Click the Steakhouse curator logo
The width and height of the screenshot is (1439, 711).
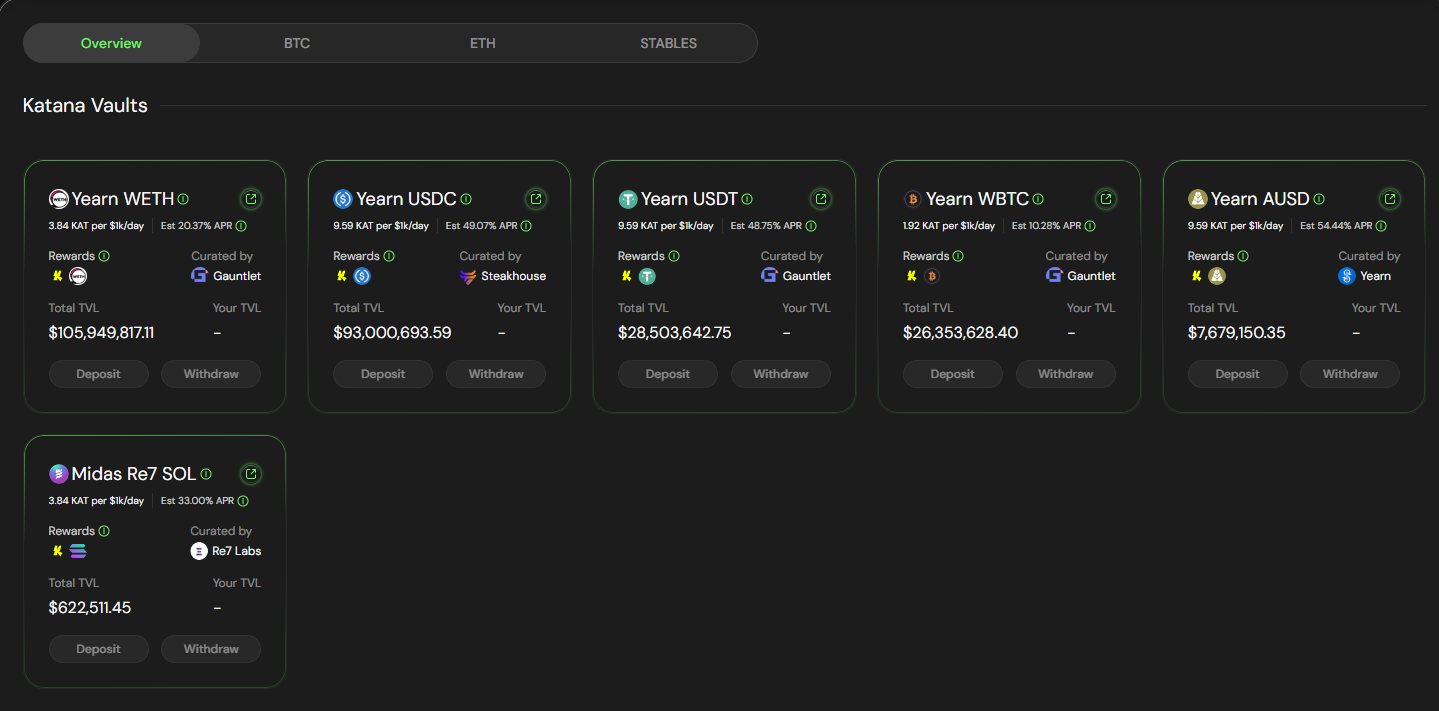(x=468, y=276)
